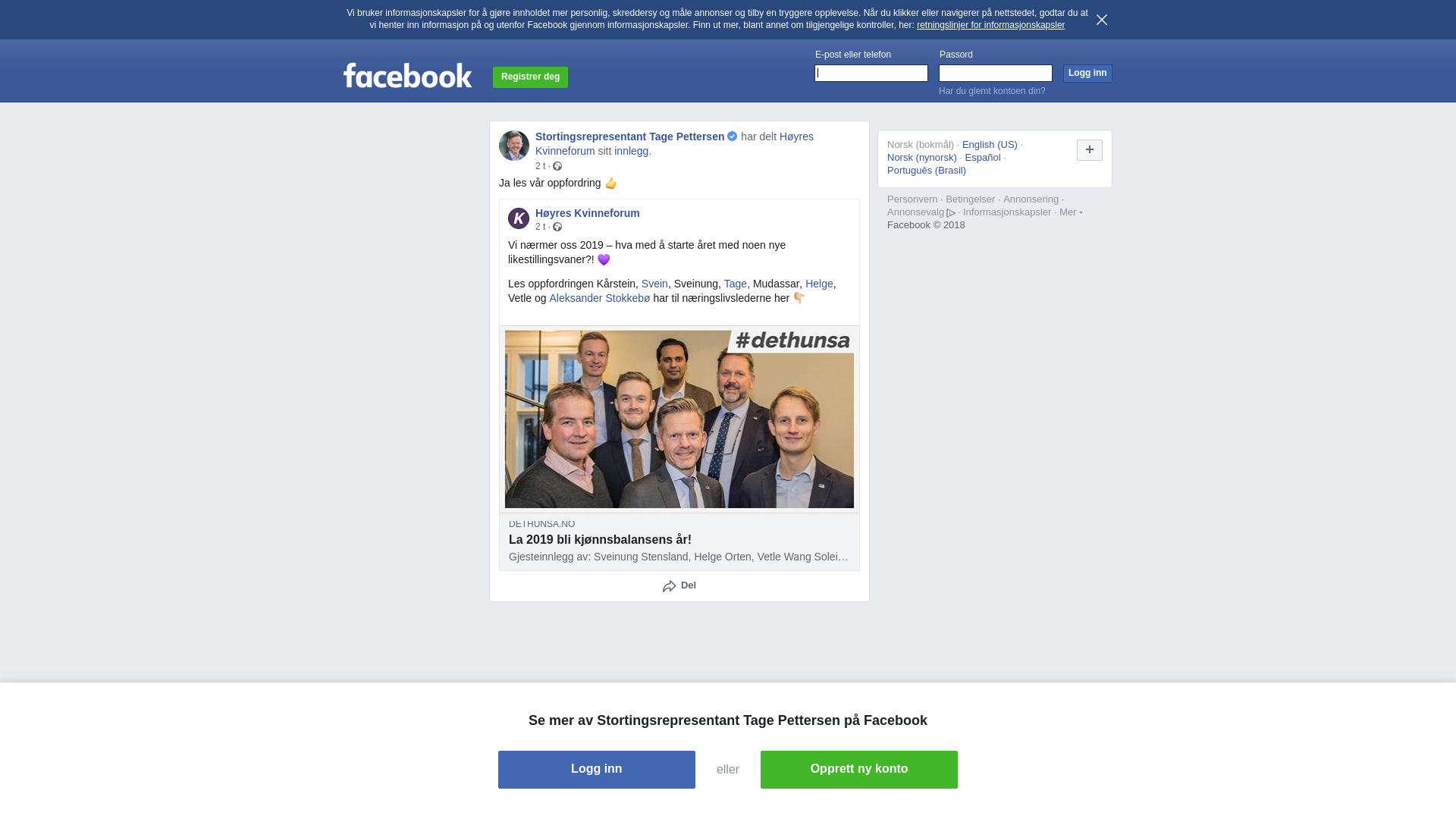Click the E-post eller telefon field
The image size is (1456, 819).
pyautogui.click(x=871, y=73)
